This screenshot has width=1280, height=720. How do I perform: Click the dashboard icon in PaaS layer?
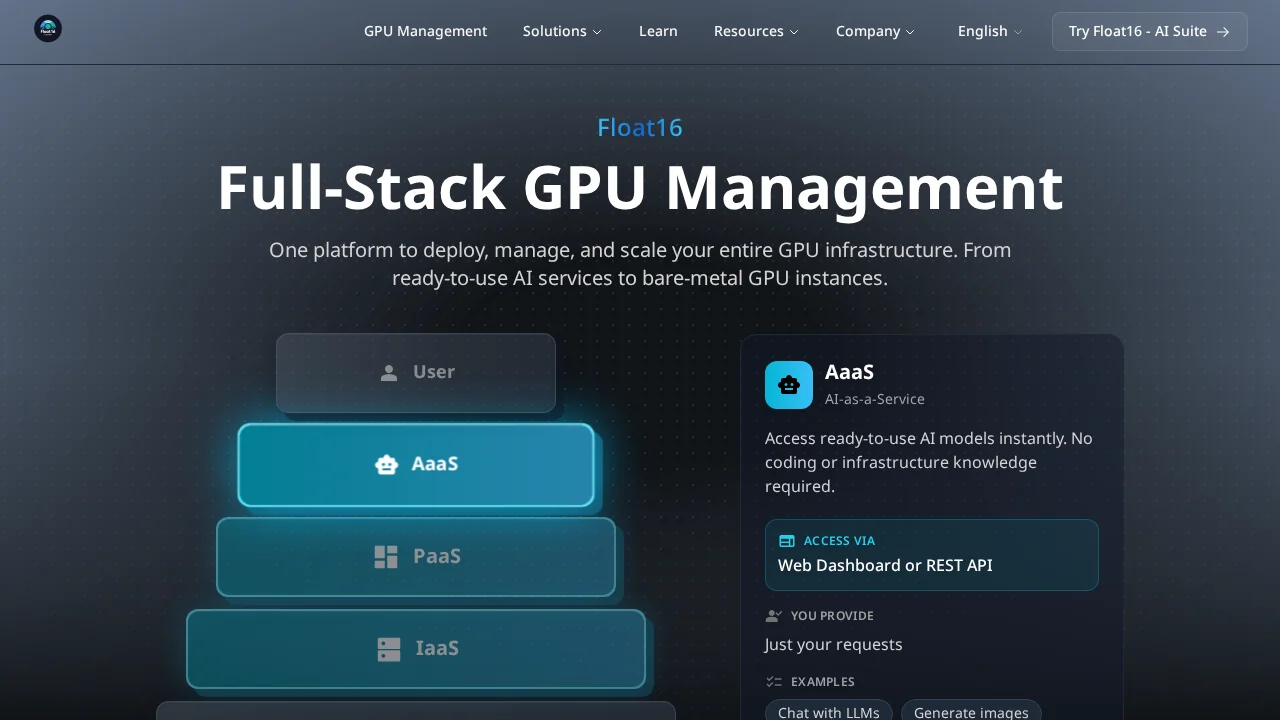386,557
